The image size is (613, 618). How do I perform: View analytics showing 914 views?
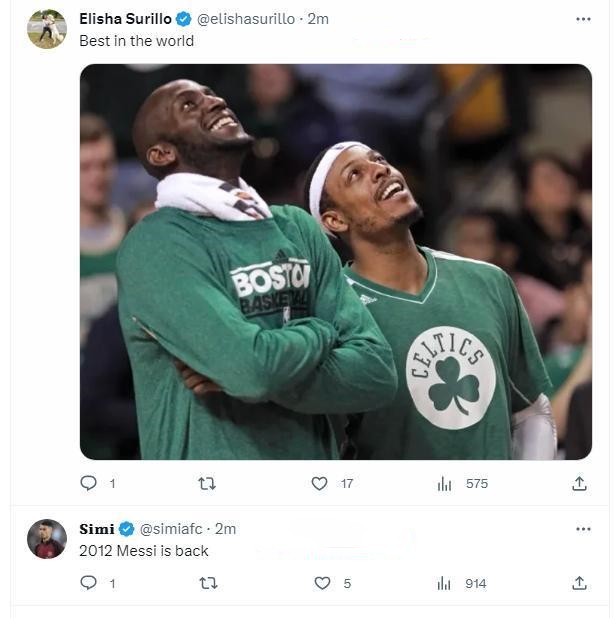tap(462, 583)
